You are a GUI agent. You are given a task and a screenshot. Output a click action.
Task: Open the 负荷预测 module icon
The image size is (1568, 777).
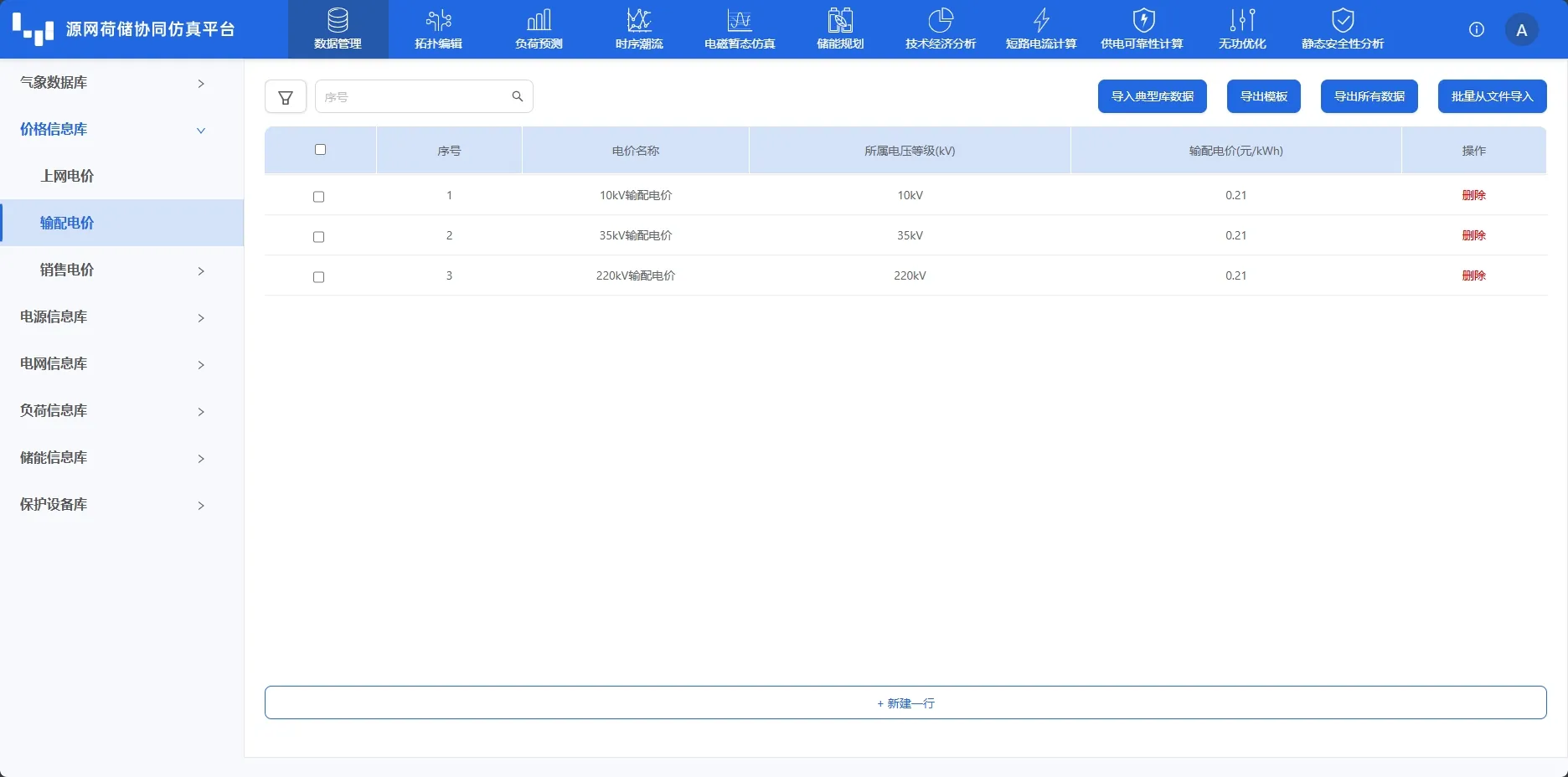pyautogui.click(x=539, y=20)
